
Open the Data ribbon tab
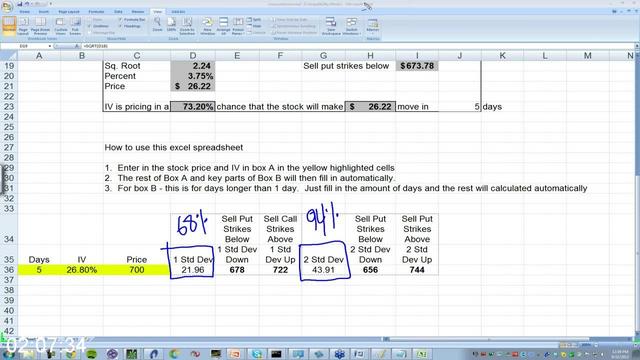coord(118,12)
